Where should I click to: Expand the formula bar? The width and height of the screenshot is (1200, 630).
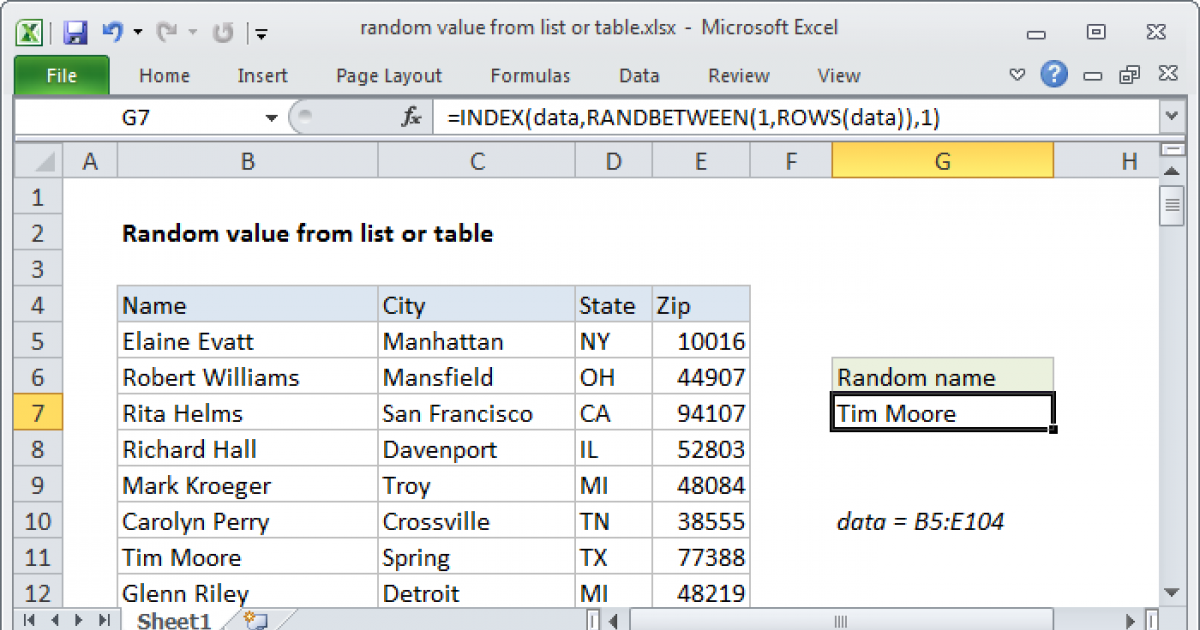pos(1171,118)
